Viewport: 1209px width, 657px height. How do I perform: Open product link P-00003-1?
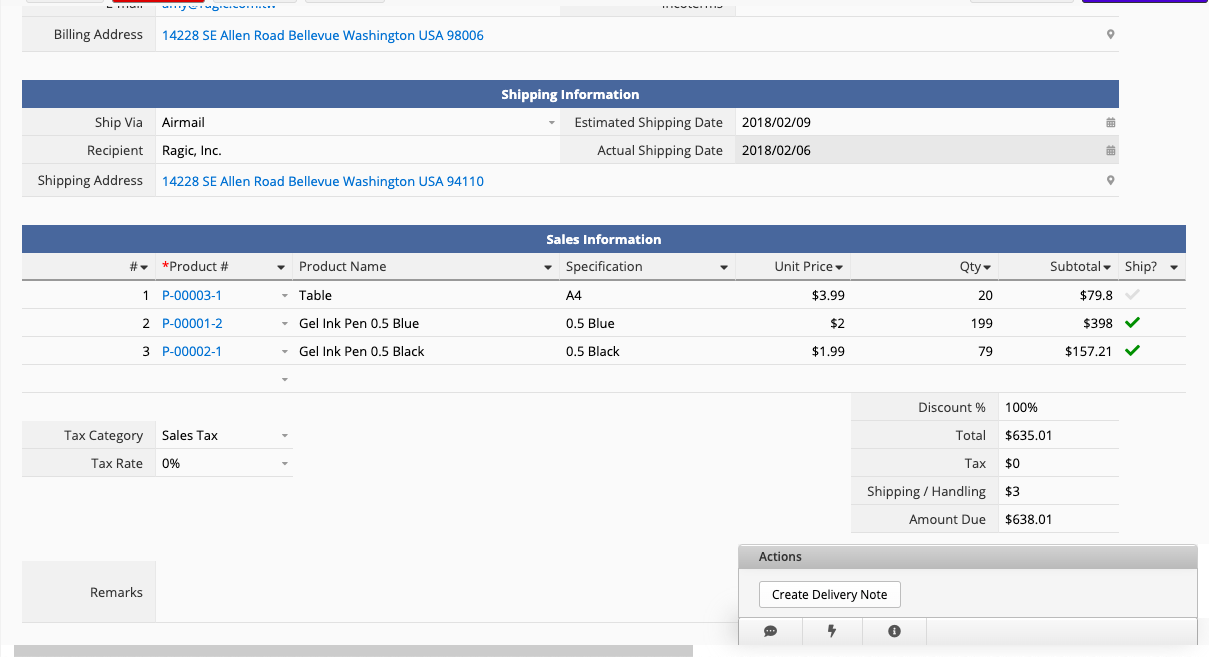tap(192, 295)
